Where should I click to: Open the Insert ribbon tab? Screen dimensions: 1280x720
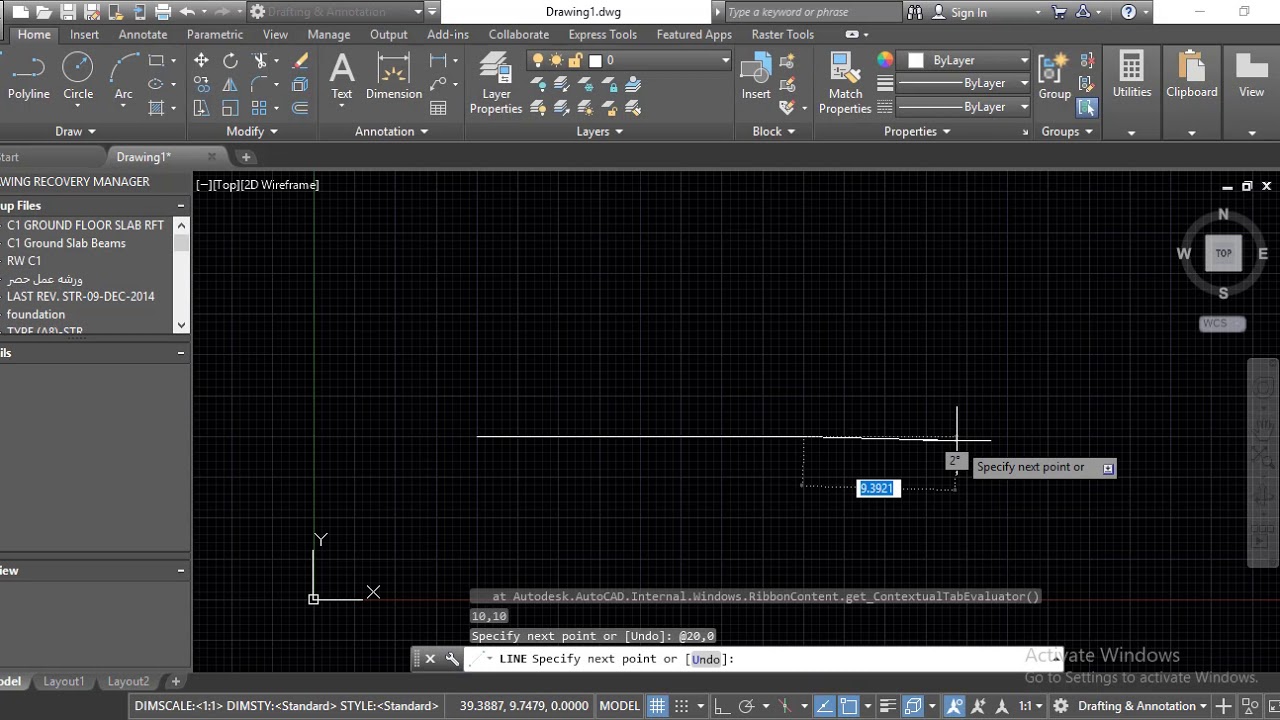[84, 34]
